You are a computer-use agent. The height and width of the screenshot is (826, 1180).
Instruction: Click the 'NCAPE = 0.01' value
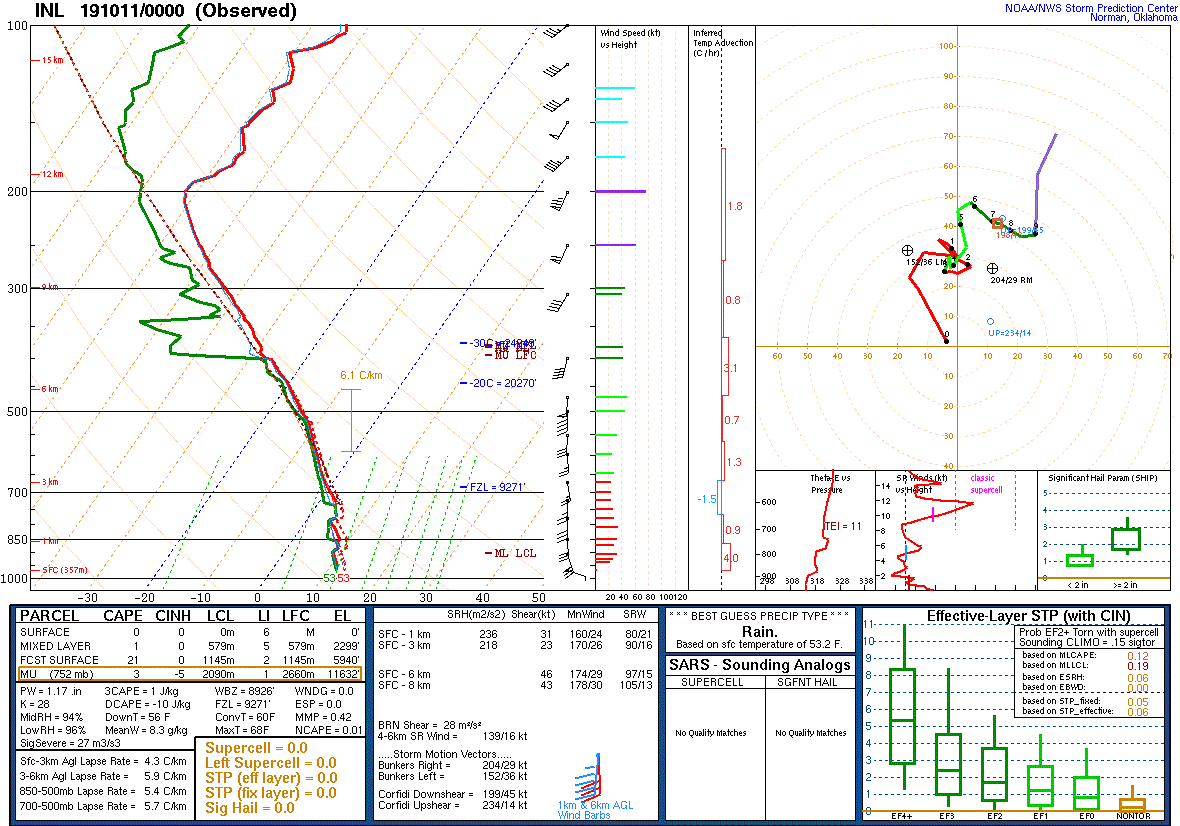(x=328, y=730)
